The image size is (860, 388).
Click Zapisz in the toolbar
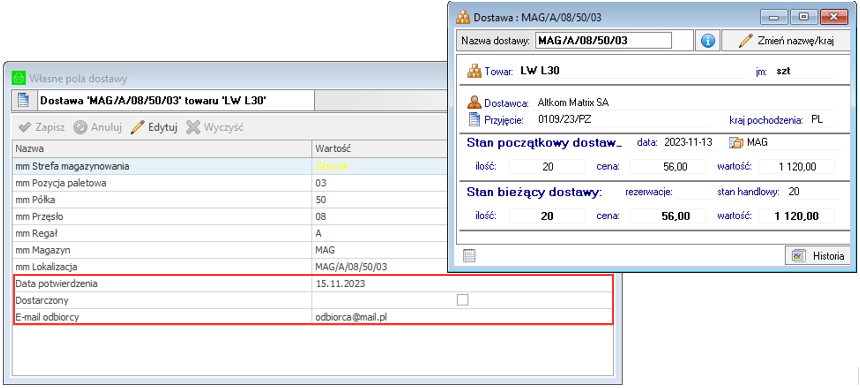[41, 127]
